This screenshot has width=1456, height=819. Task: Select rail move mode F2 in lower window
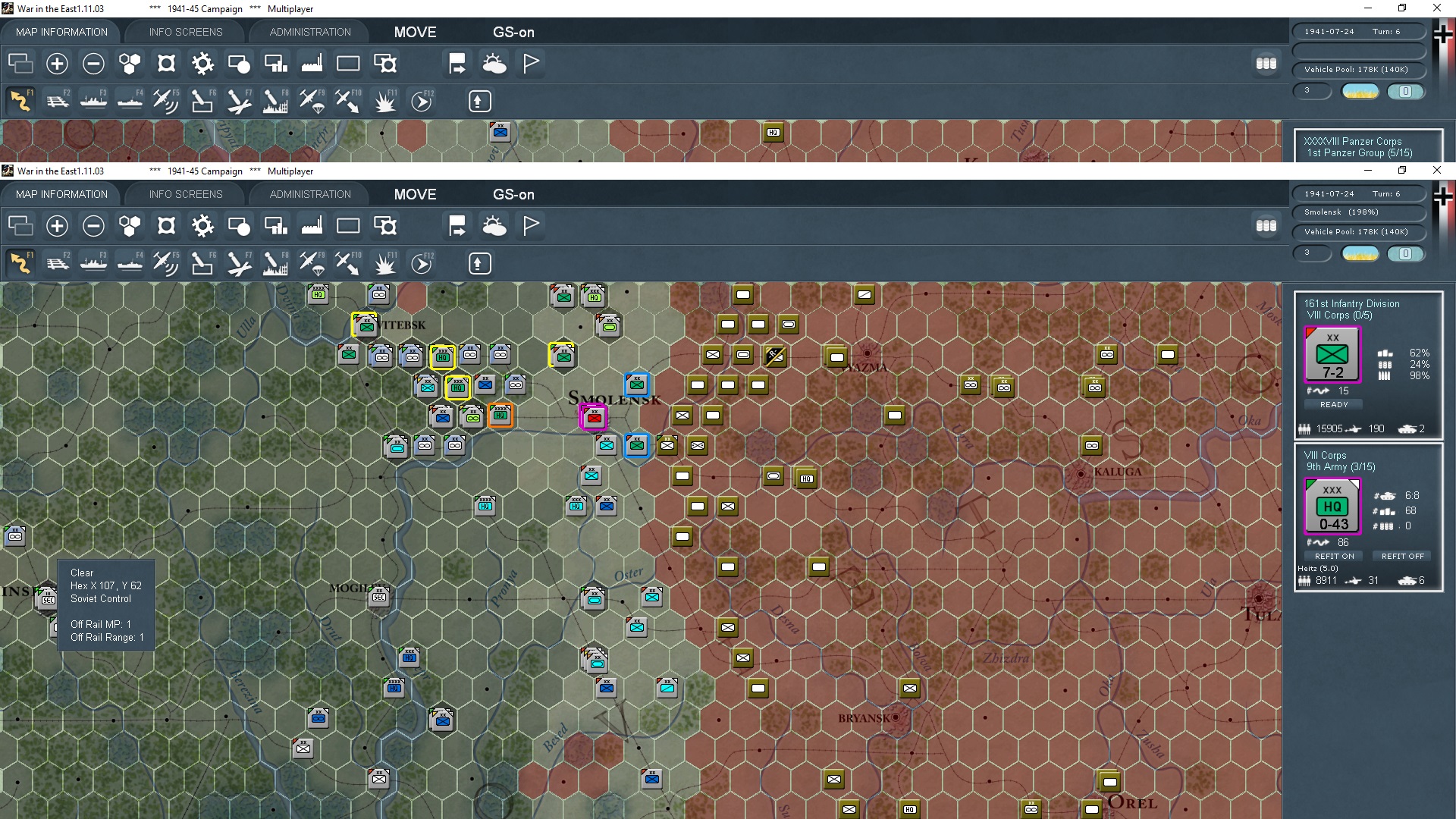click(x=57, y=263)
